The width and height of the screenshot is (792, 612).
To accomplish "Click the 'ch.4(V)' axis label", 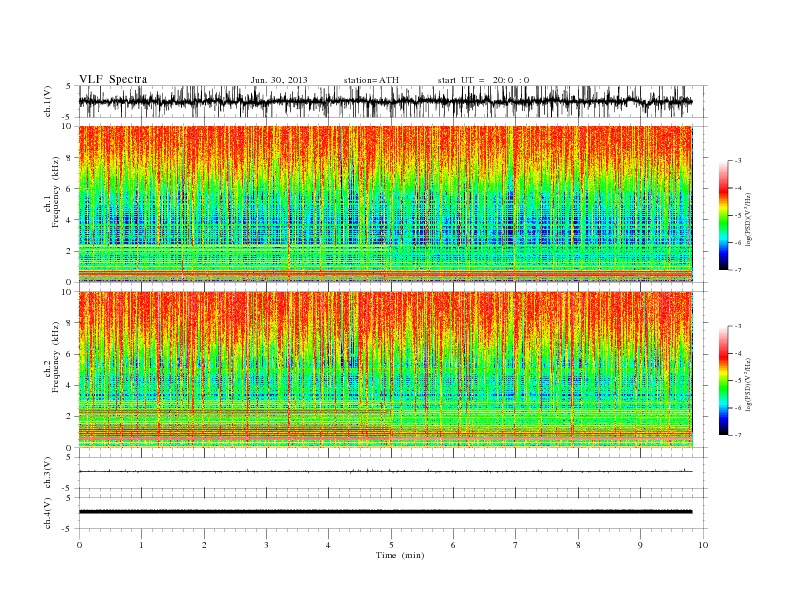I will (x=48, y=513).
